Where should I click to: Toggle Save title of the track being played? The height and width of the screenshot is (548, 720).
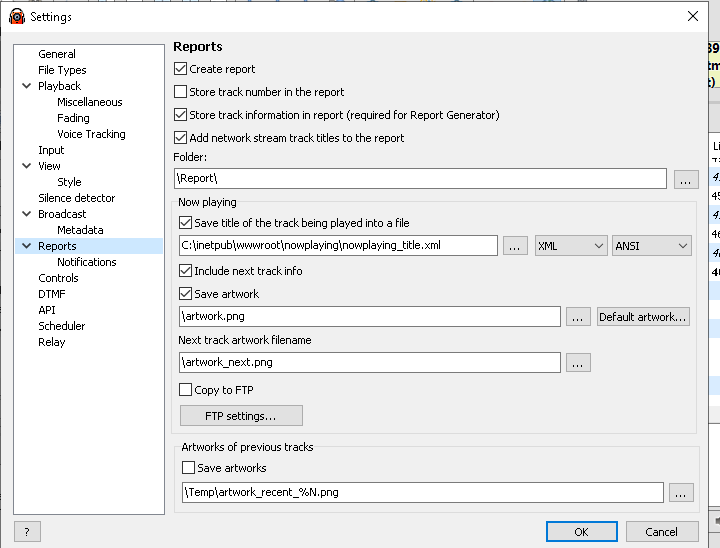(x=186, y=223)
